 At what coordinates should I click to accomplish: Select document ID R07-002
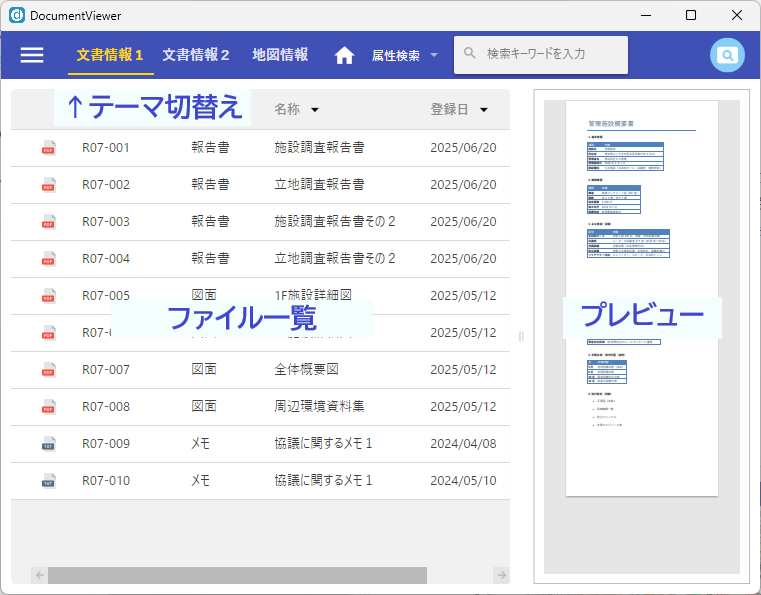106,184
